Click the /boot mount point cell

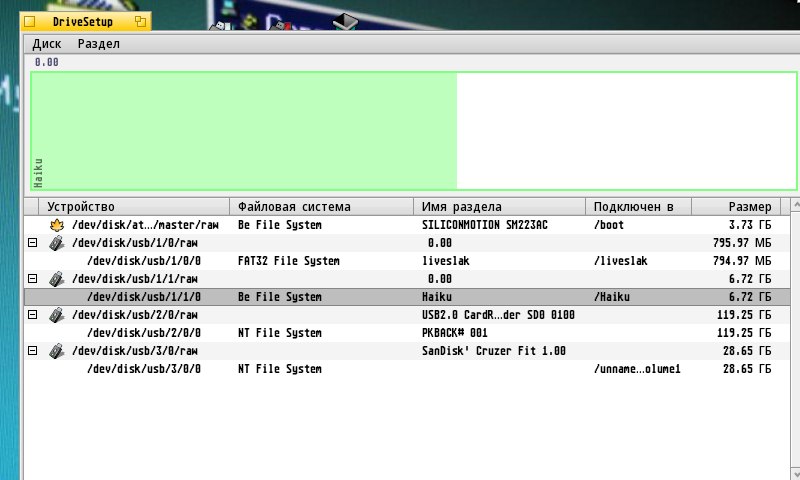click(609, 225)
